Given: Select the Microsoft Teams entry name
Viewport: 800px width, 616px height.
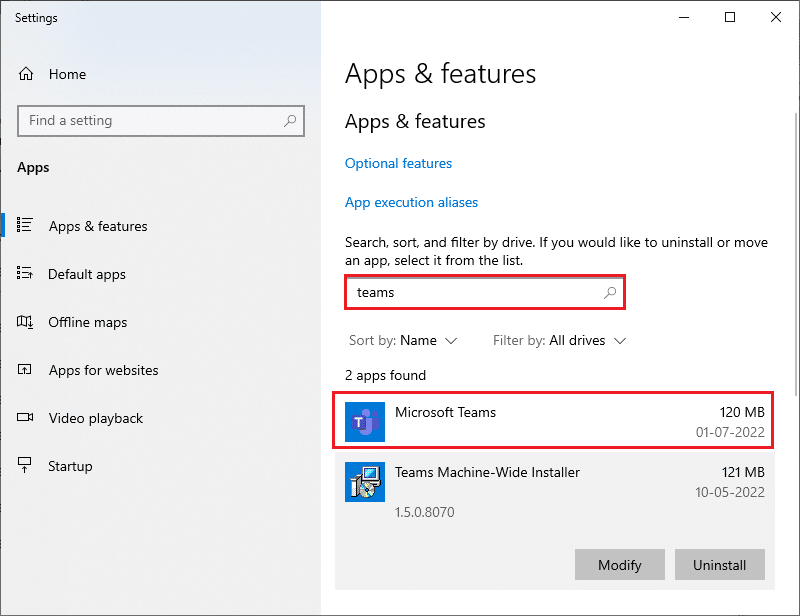Looking at the screenshot, I should point(445,412).
